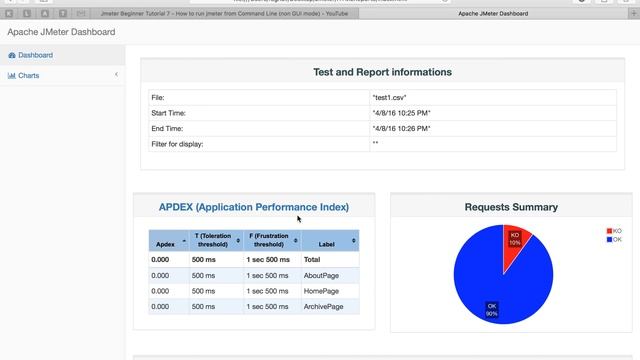Viewport: 640px width, 360px height.
Task: Open the pinned tab labeled T
Action: pos(63,13)
